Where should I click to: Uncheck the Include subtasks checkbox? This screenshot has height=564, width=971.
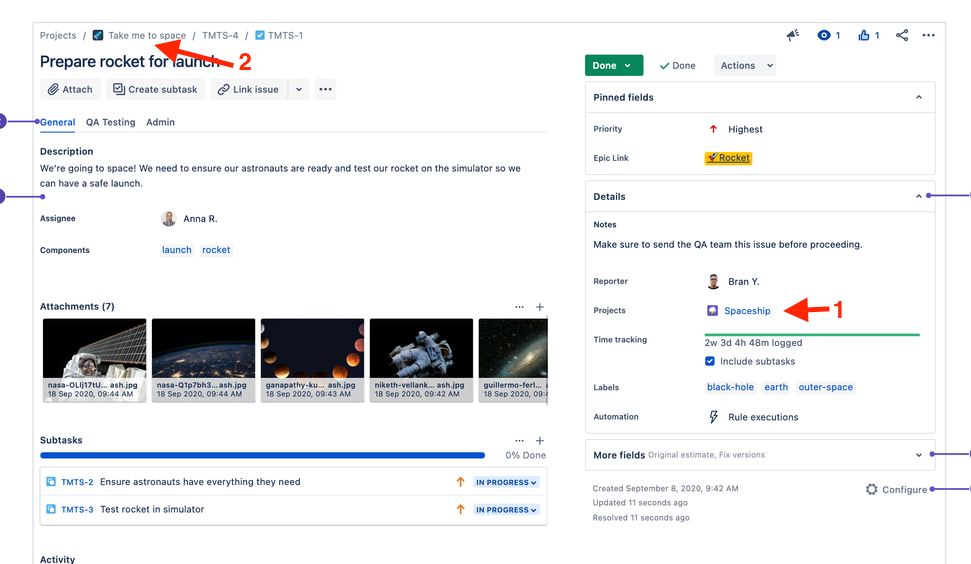coord(710,361)
